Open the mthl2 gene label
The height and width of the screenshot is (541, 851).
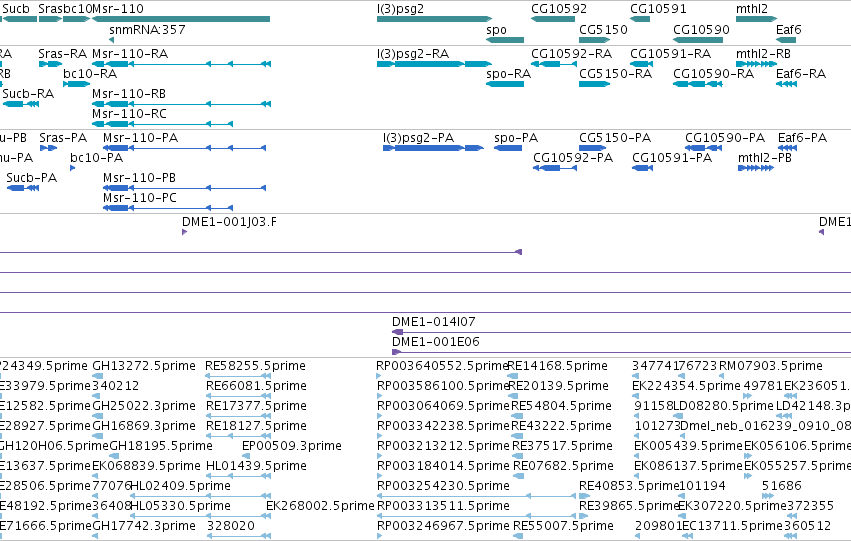[x=752, y=9]
